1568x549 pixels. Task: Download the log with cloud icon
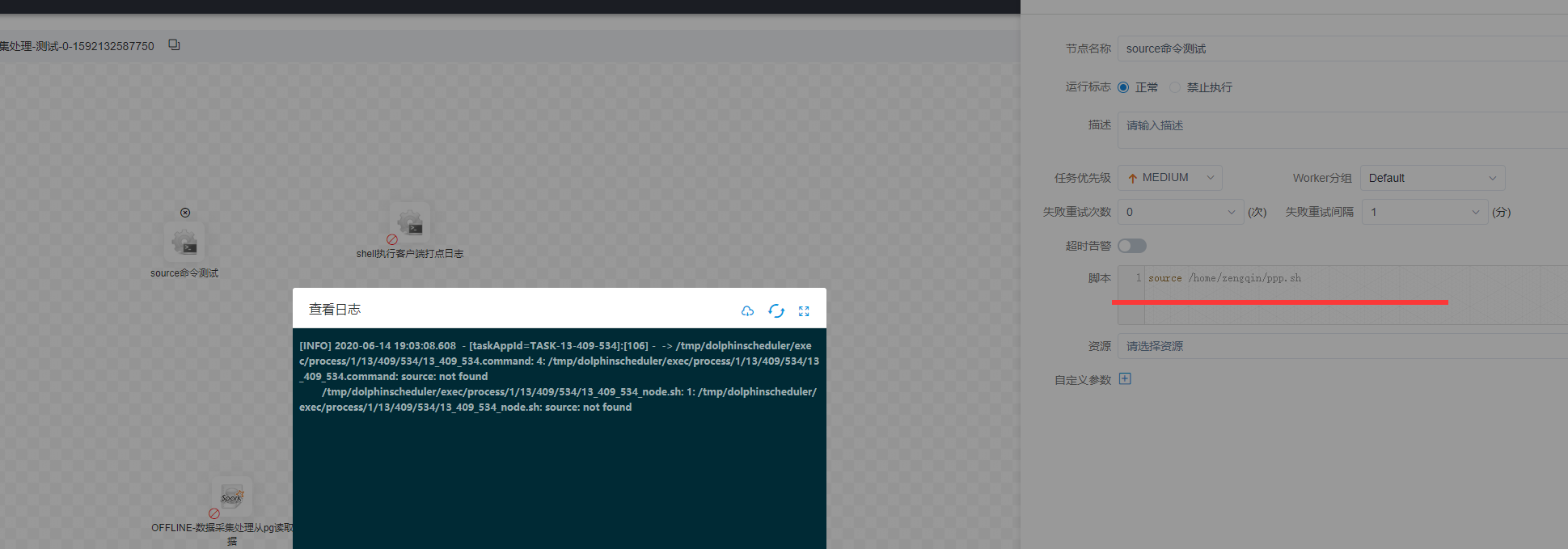747,310
